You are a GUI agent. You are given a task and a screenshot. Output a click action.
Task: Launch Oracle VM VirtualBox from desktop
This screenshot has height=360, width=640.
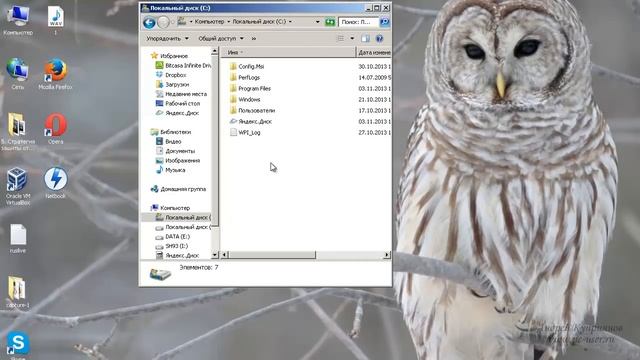(x=18, y=186)
